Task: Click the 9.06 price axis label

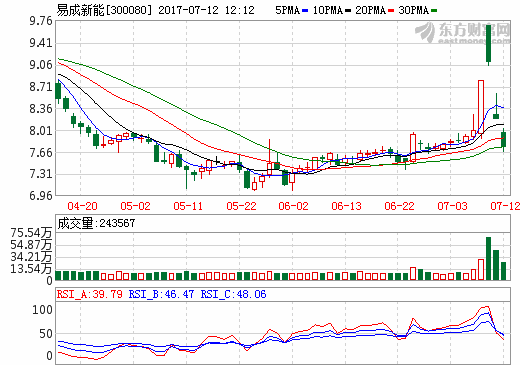Action: pyautogui.click(x=41, y=65)
